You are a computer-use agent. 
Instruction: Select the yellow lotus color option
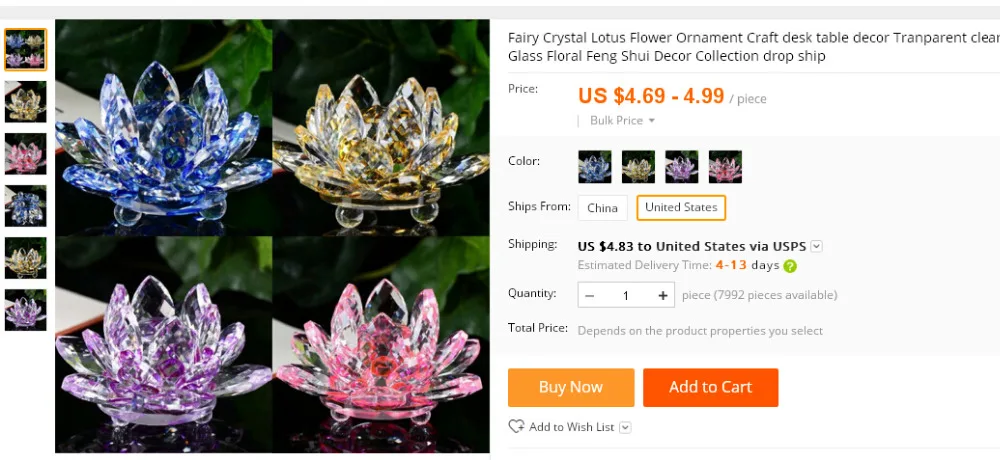pyautogui.click(x=638, y=167)
